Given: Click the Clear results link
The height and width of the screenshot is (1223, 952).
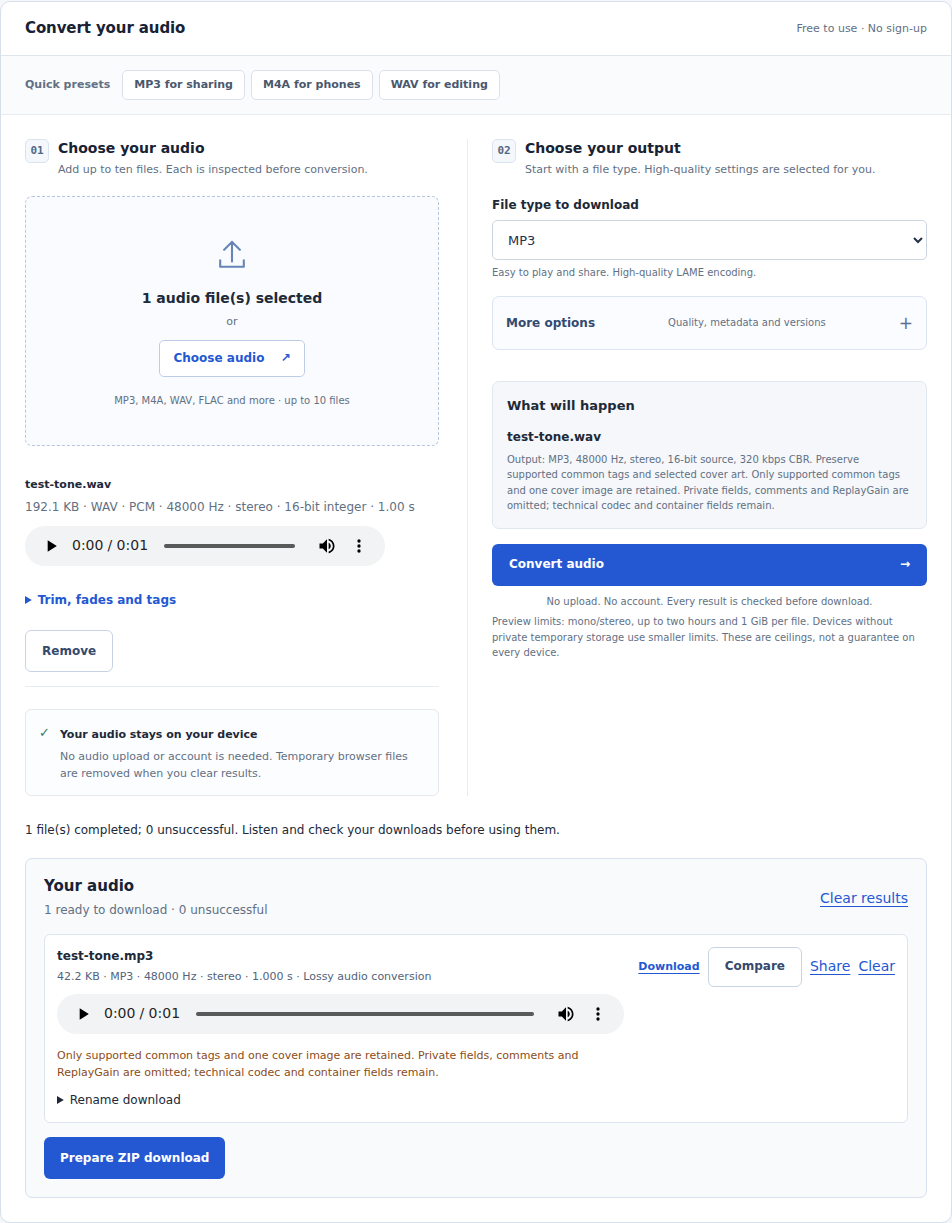Looking at the screenshot, I should [x=864, y=898].
